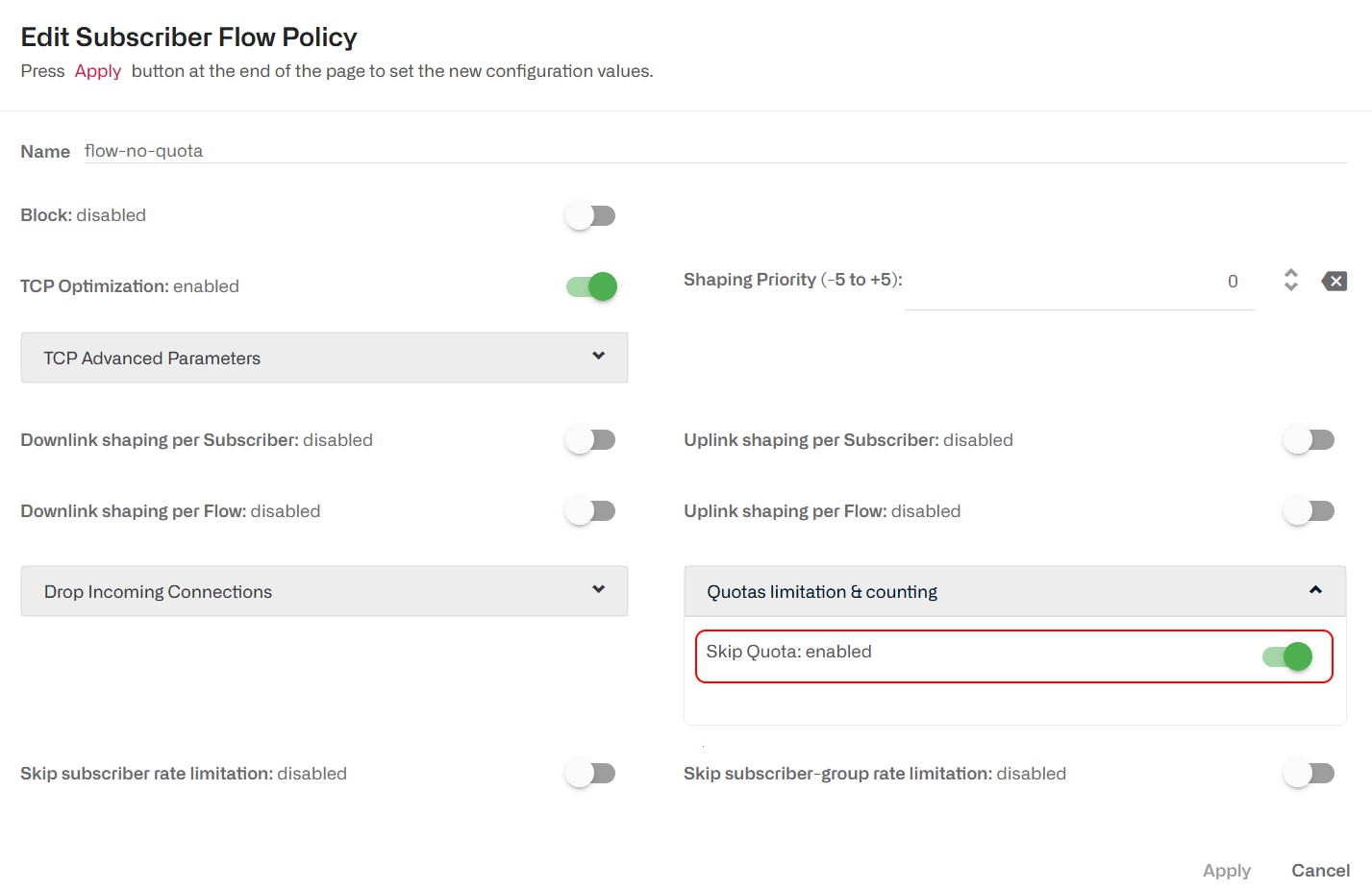Click the Shaping Priority value field
The width and height of the screenshot is (1372, 890).
(x=1080, y=282)
